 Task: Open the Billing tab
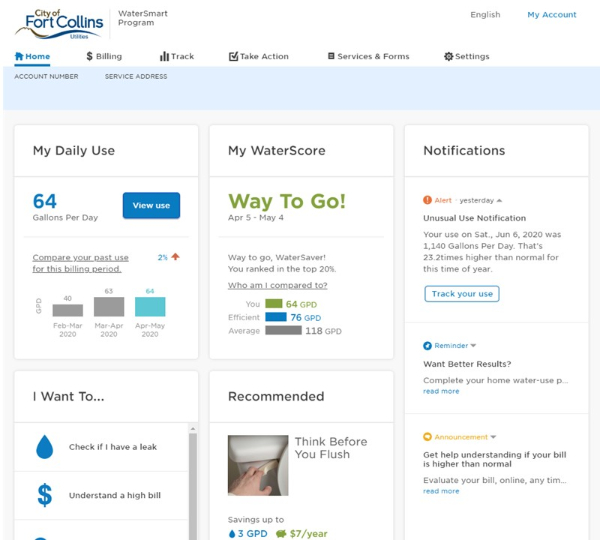(x=104, y=57)
